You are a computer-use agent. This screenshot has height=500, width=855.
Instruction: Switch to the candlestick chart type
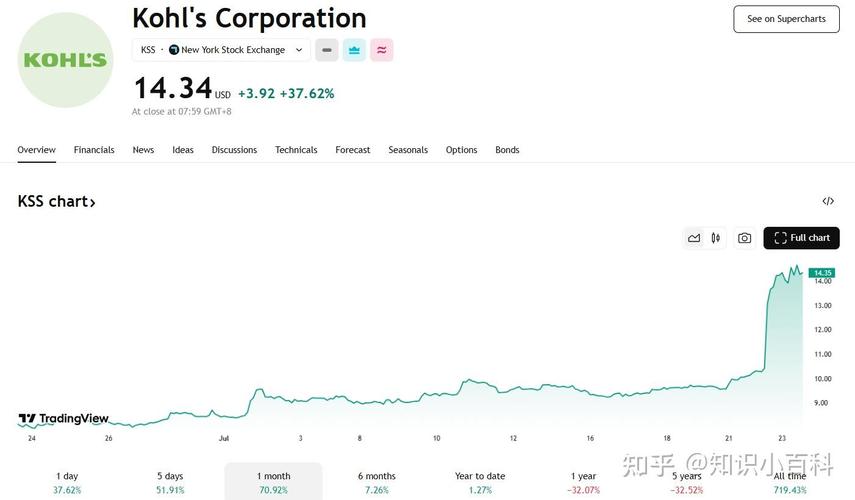point(716,238)
